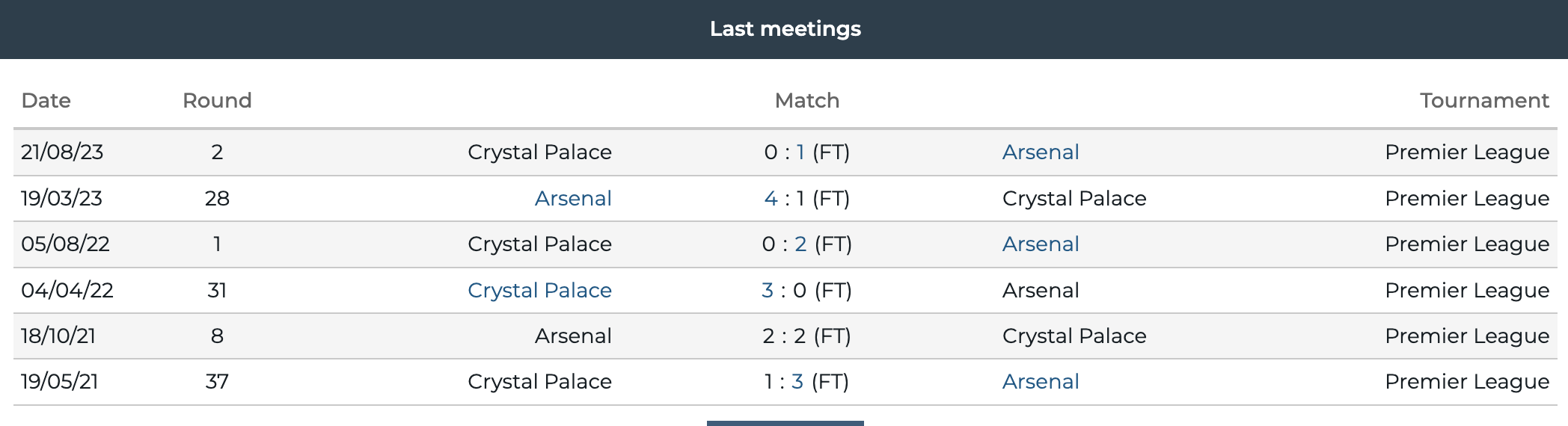1568x426 pixels.
Task: Select the Round column header
Action: click(217, 100)
